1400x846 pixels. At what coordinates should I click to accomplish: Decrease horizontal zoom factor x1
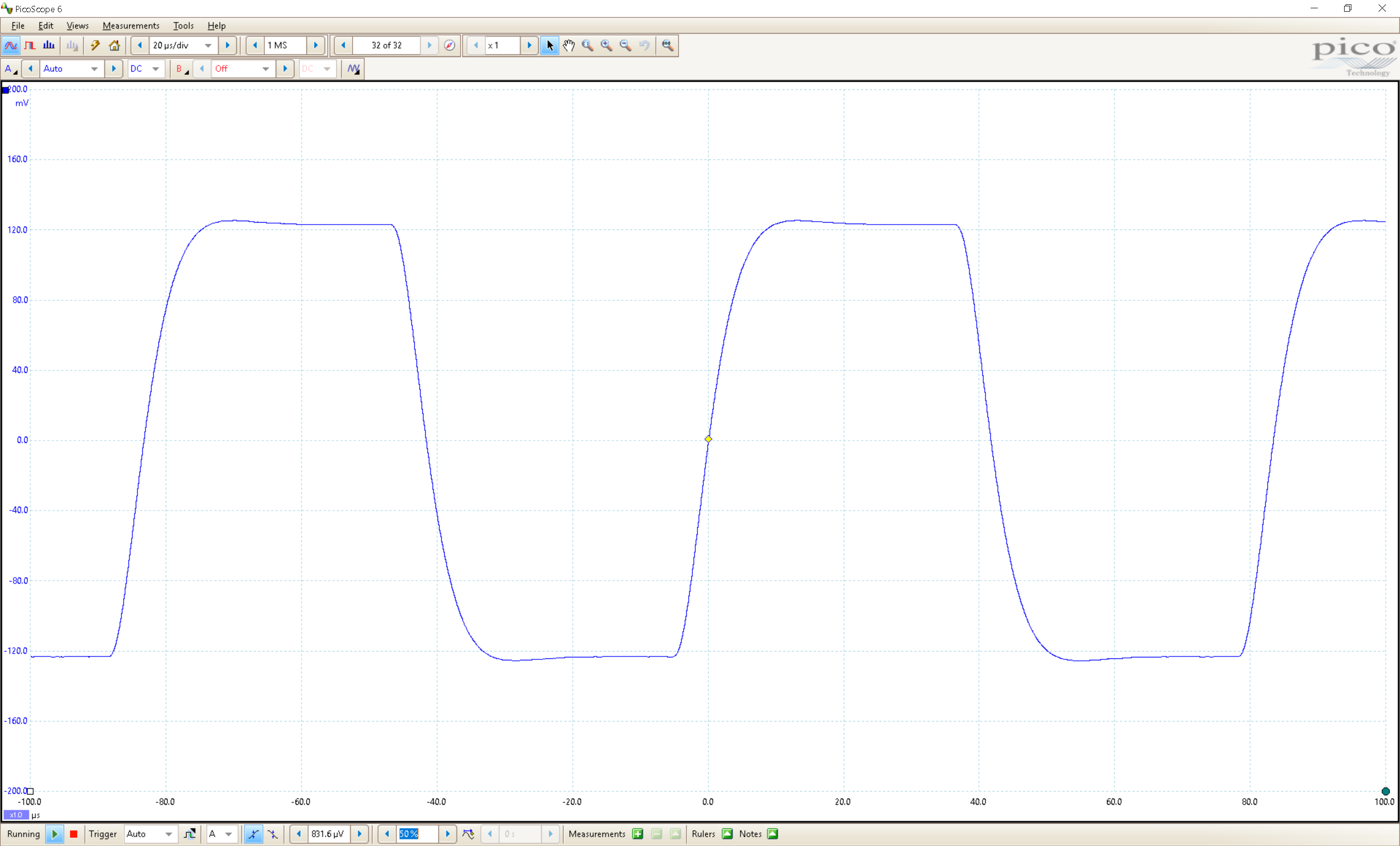475,45
